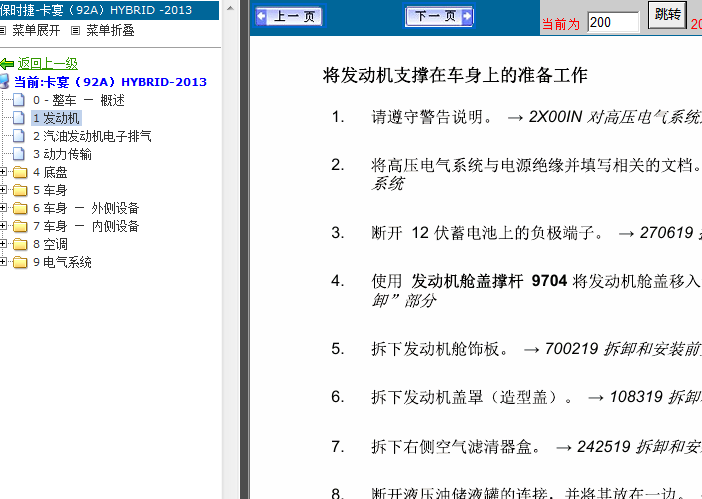Open the 2 汽油发动机电子排气 item
702x499 pixels.
(92, 136)
